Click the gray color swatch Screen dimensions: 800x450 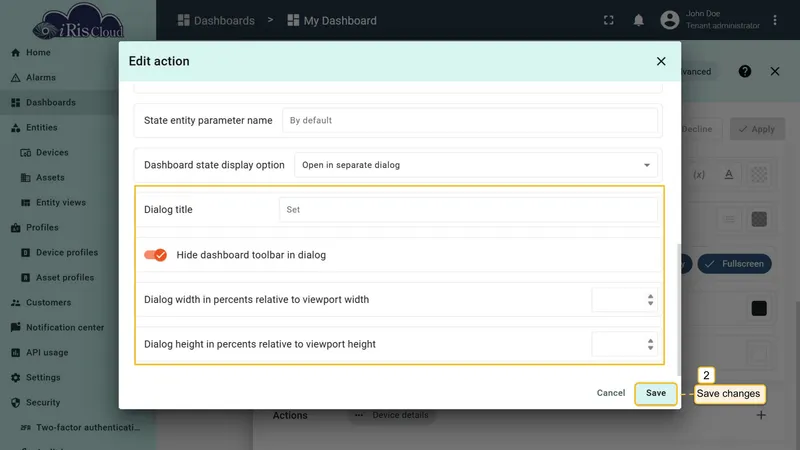tap(759, 219)
